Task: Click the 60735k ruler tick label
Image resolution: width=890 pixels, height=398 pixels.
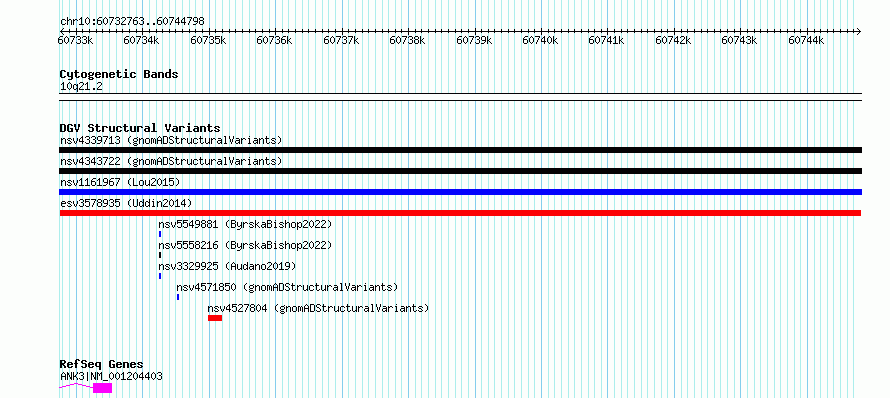Action: click(208, 40)
